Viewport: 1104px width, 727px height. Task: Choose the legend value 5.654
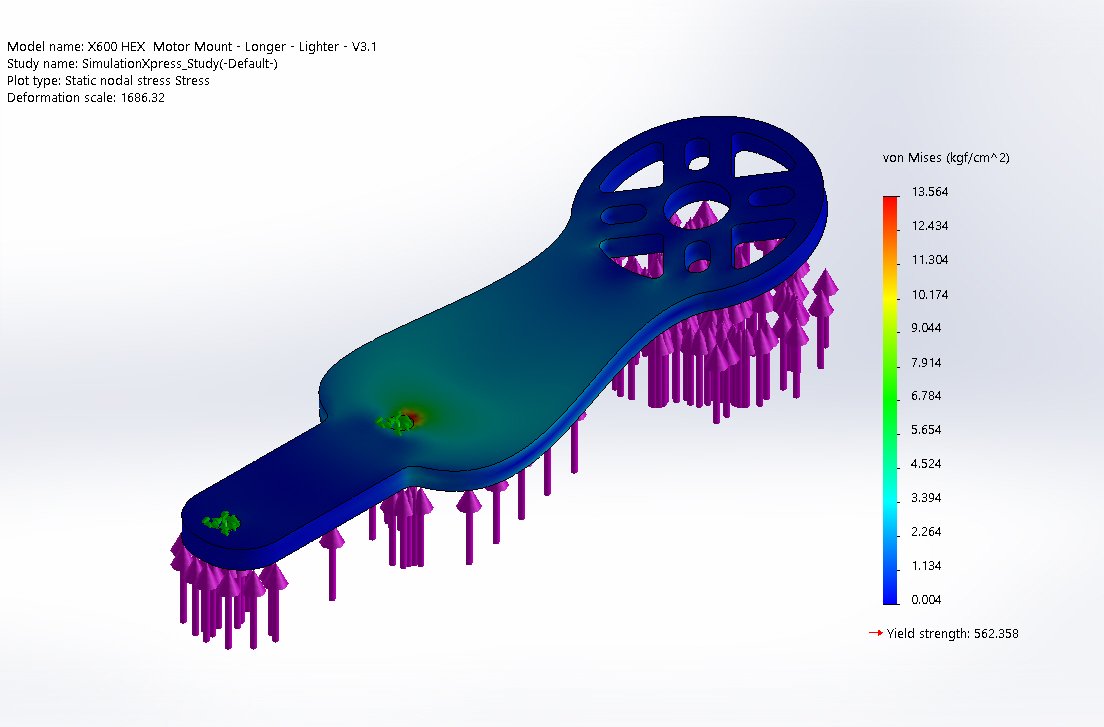(x=926, y=429)
